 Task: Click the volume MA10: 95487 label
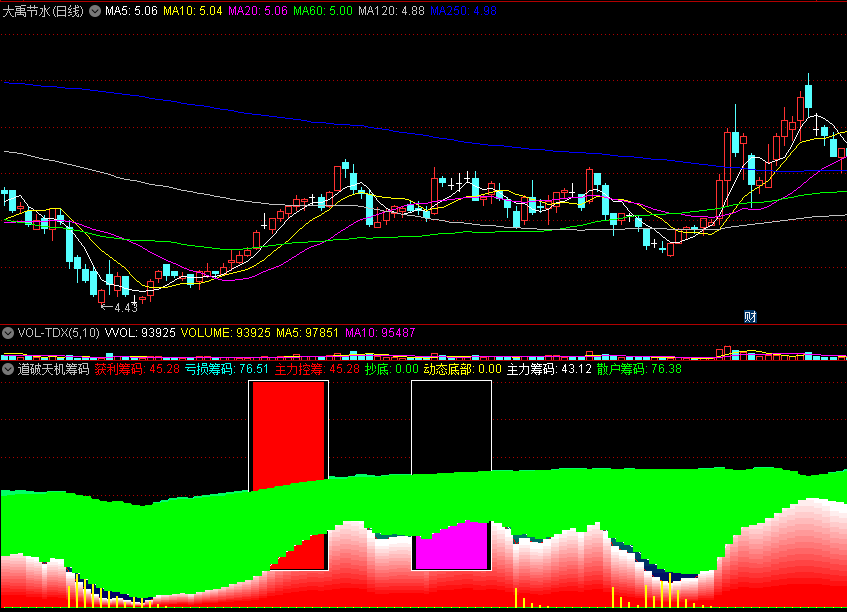coord(380,333)
